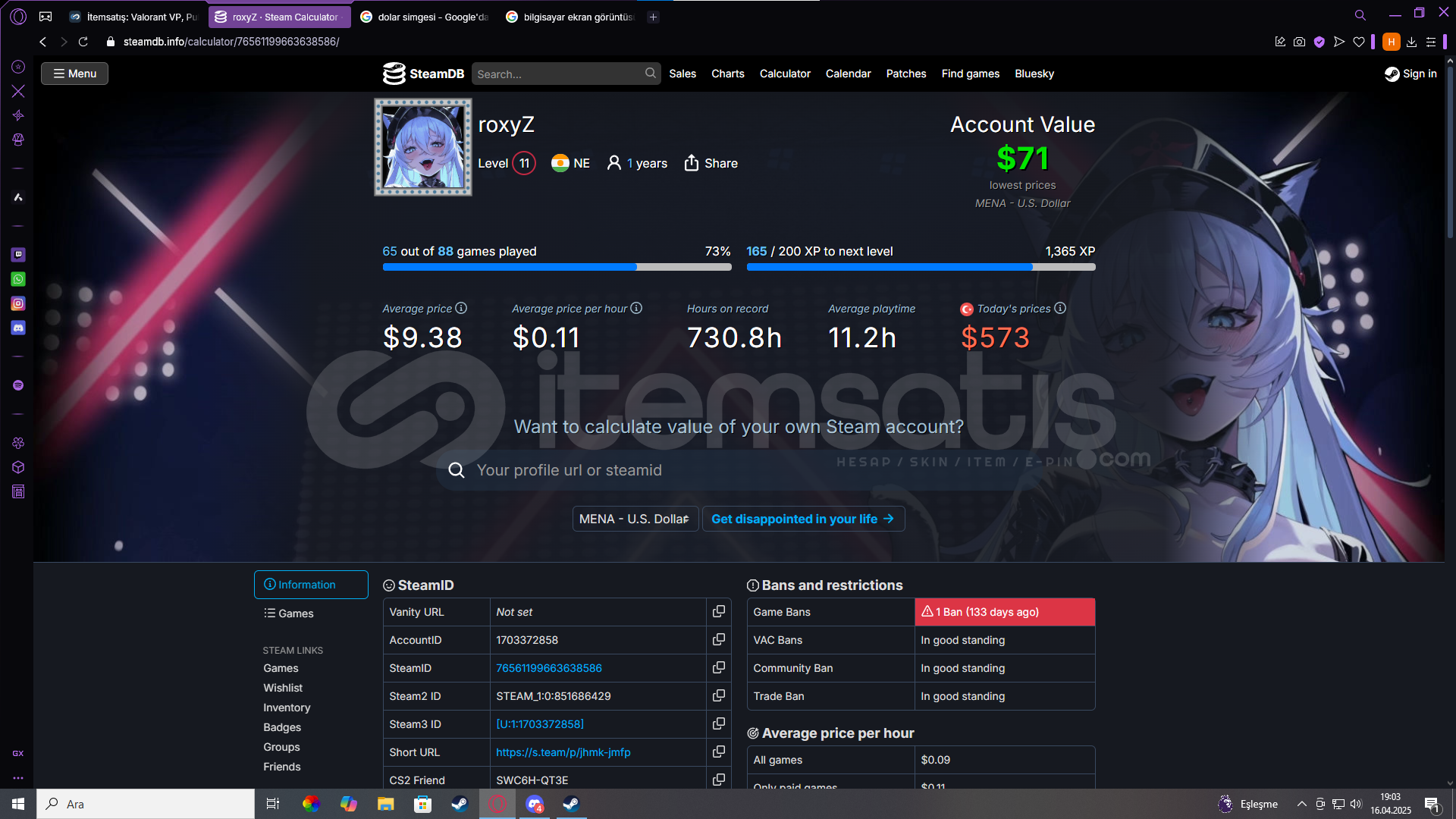Click the Share button
Screen dimensions: 1456x819
pos(711,163)
